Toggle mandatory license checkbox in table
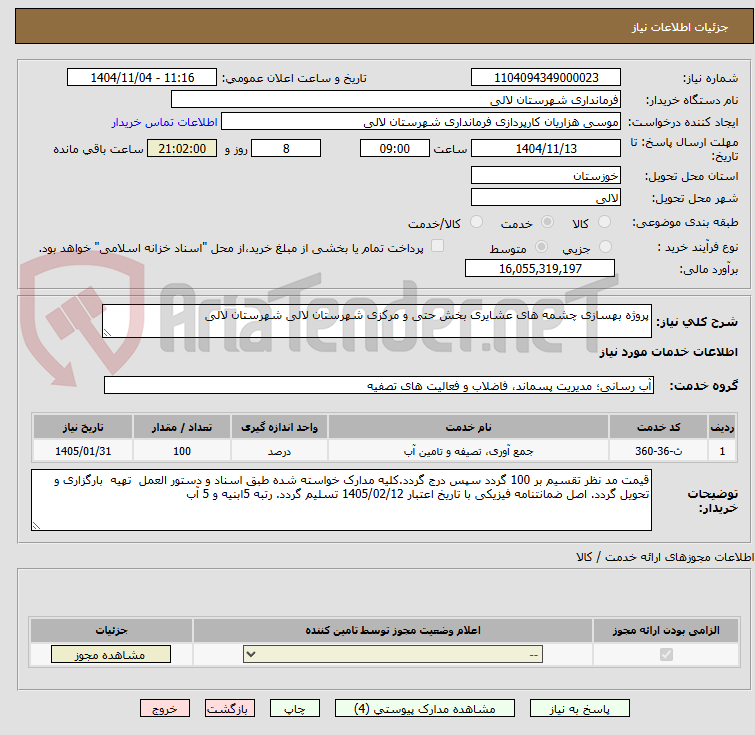The height and width of the screenshot is (735, 755). 666,655
